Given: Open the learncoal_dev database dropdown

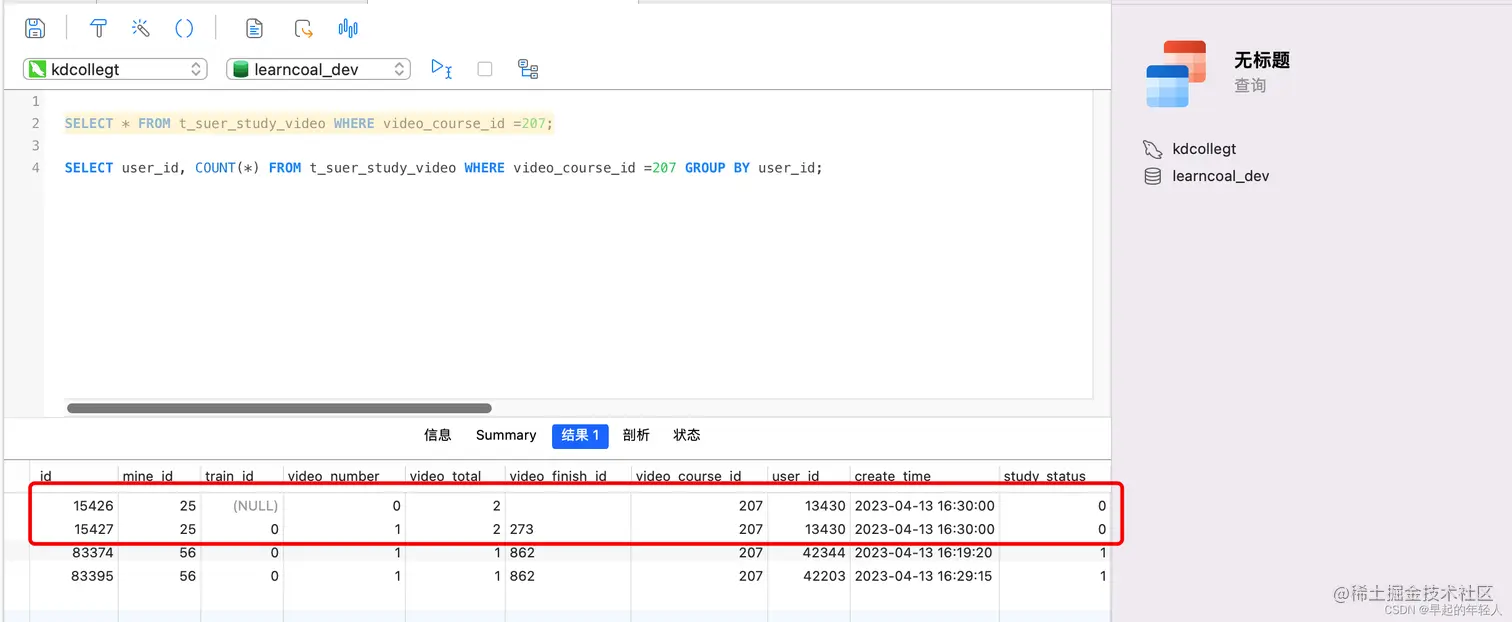Looking at the screenshot, I should click(x=318, y=69).
